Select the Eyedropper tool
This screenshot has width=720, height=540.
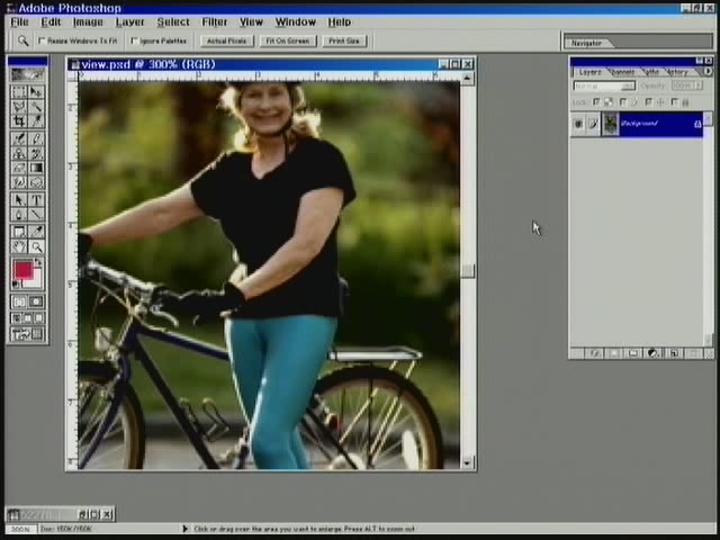coord(36,231)
